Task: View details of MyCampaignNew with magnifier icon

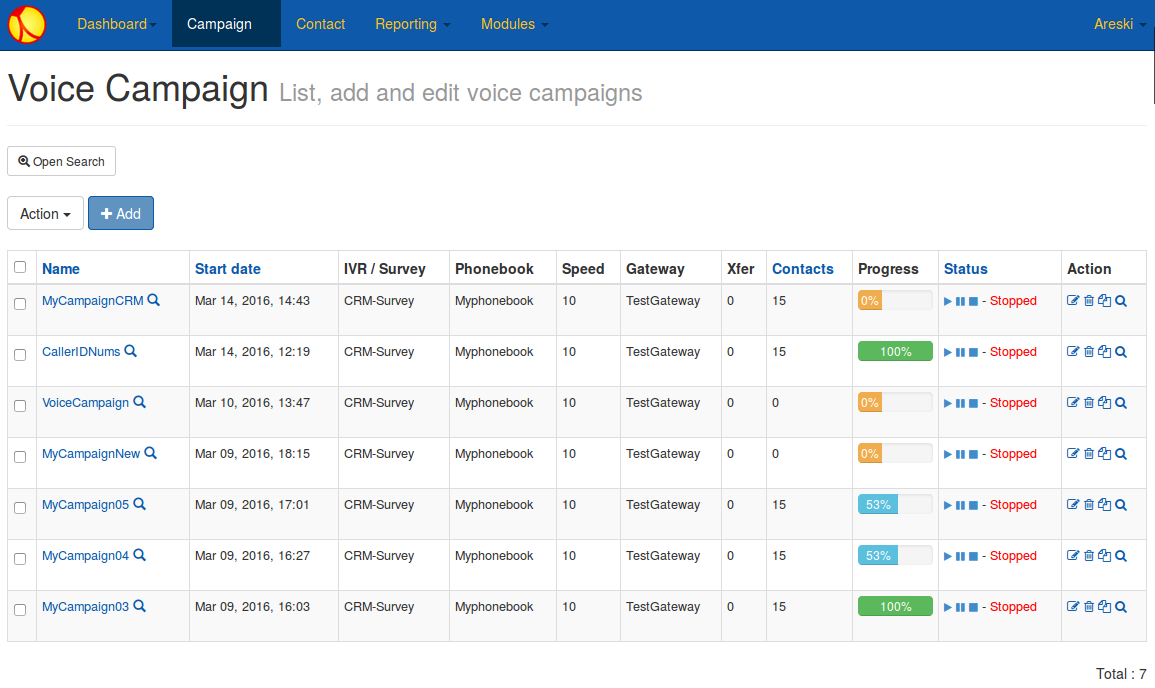Action: (1120, 453)
